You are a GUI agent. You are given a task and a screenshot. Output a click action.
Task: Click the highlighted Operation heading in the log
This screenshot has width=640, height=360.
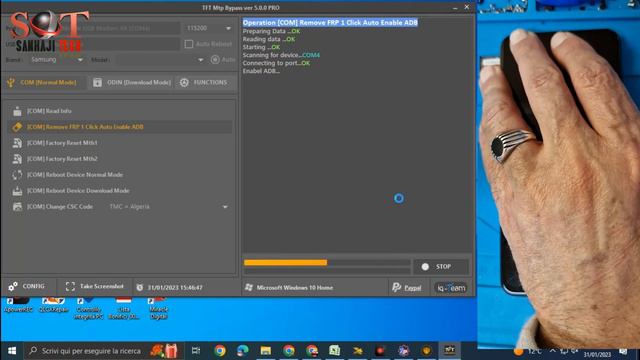click(x=330, y=23)
